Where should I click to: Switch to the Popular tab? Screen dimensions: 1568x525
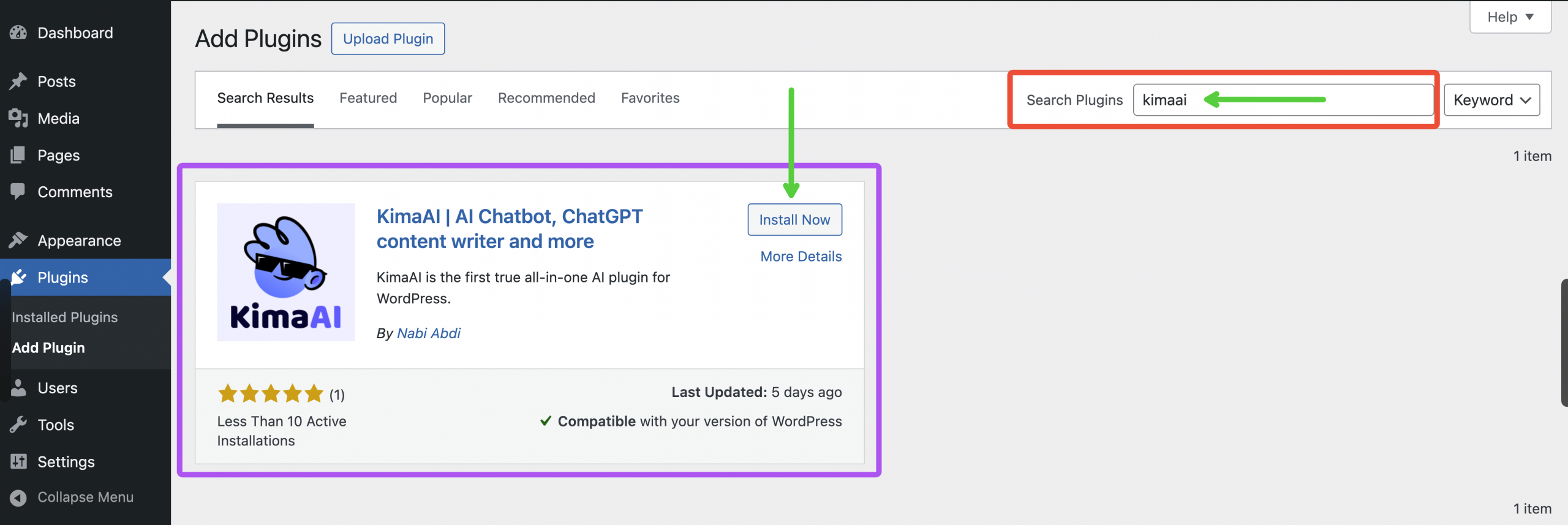coord(447,98)
